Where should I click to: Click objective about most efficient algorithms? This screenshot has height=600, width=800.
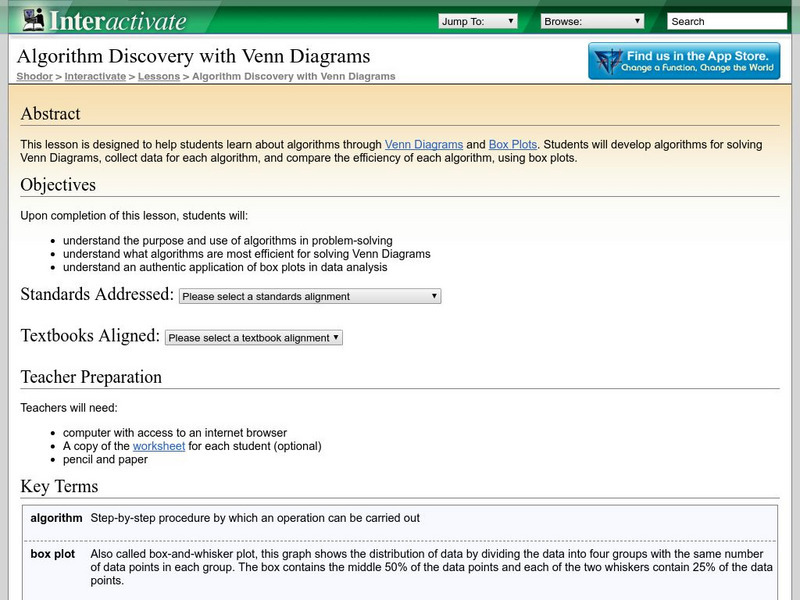[x=246, y=254]
